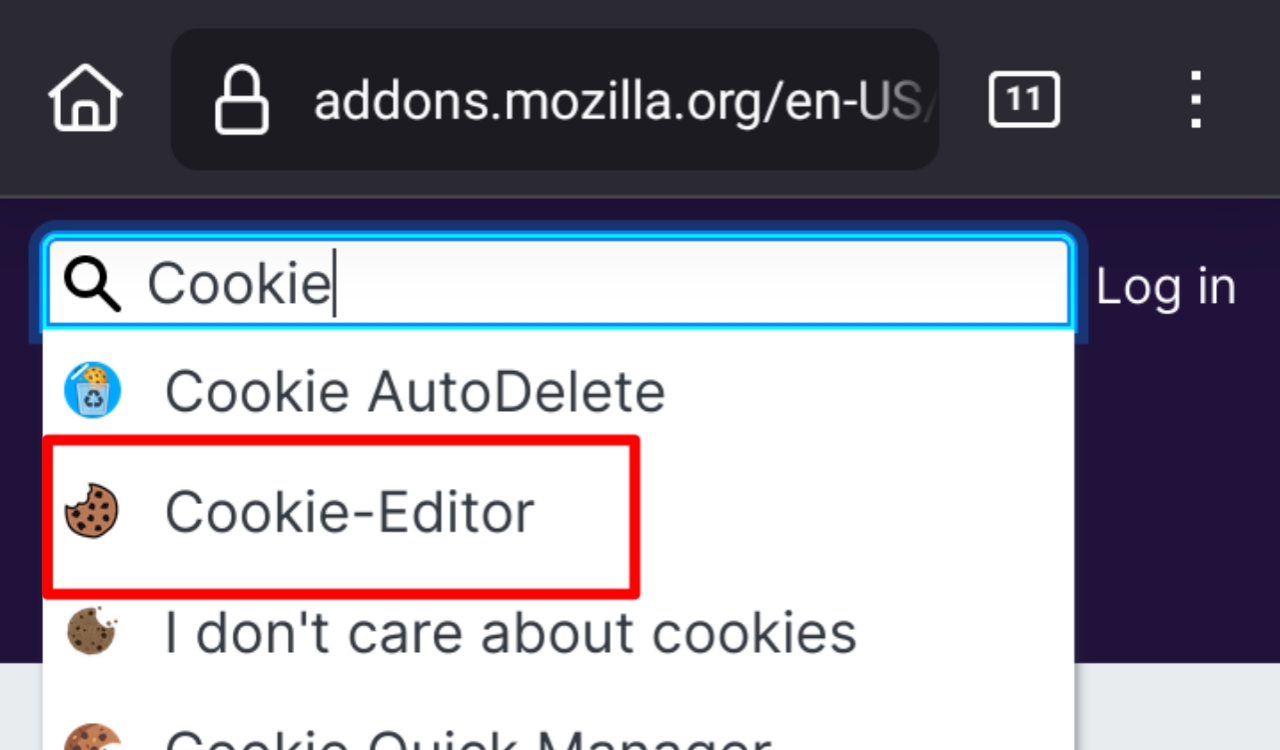The image size is (1280, 750).
Task: Click the magnifying glass search icon
Action: [92, 285]
